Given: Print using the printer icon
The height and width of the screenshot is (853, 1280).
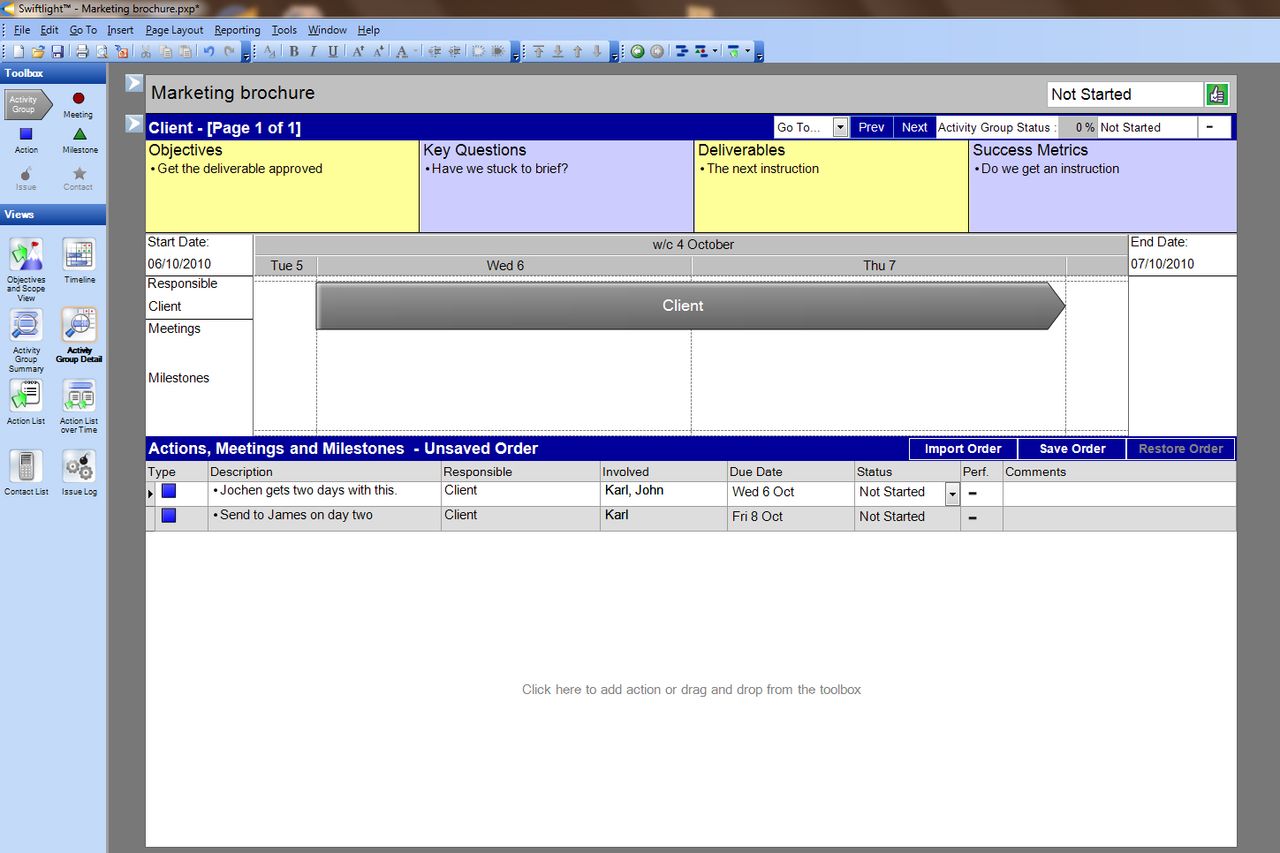Looking at the screenshot, I should pyautogui.click(x=82, y=51).
